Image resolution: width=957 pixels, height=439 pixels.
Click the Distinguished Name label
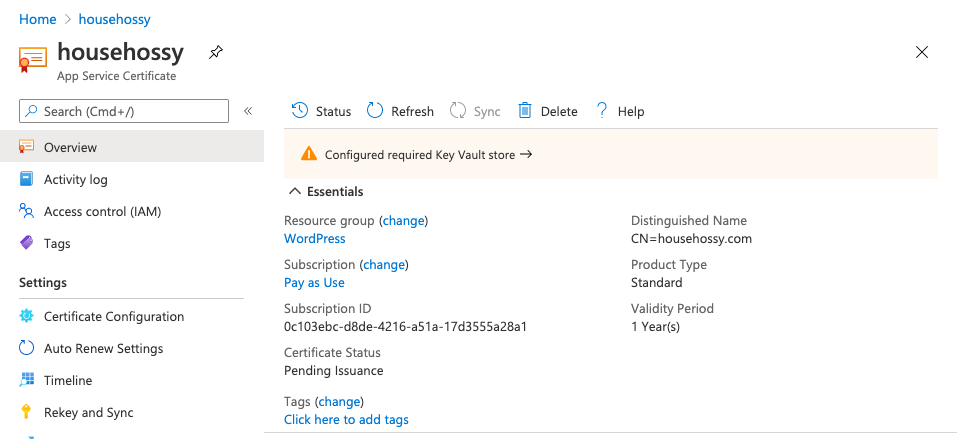coord(688,221)
